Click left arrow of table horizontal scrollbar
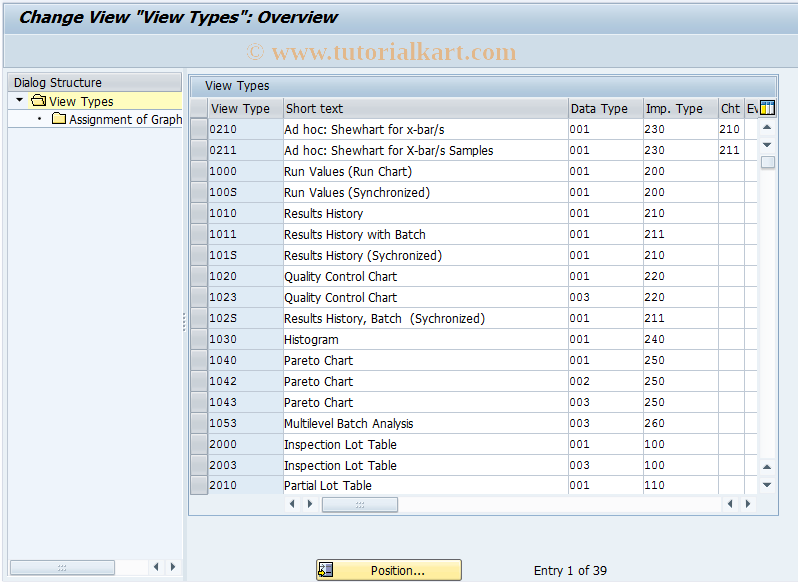798x582 pixels. point(292,504)
